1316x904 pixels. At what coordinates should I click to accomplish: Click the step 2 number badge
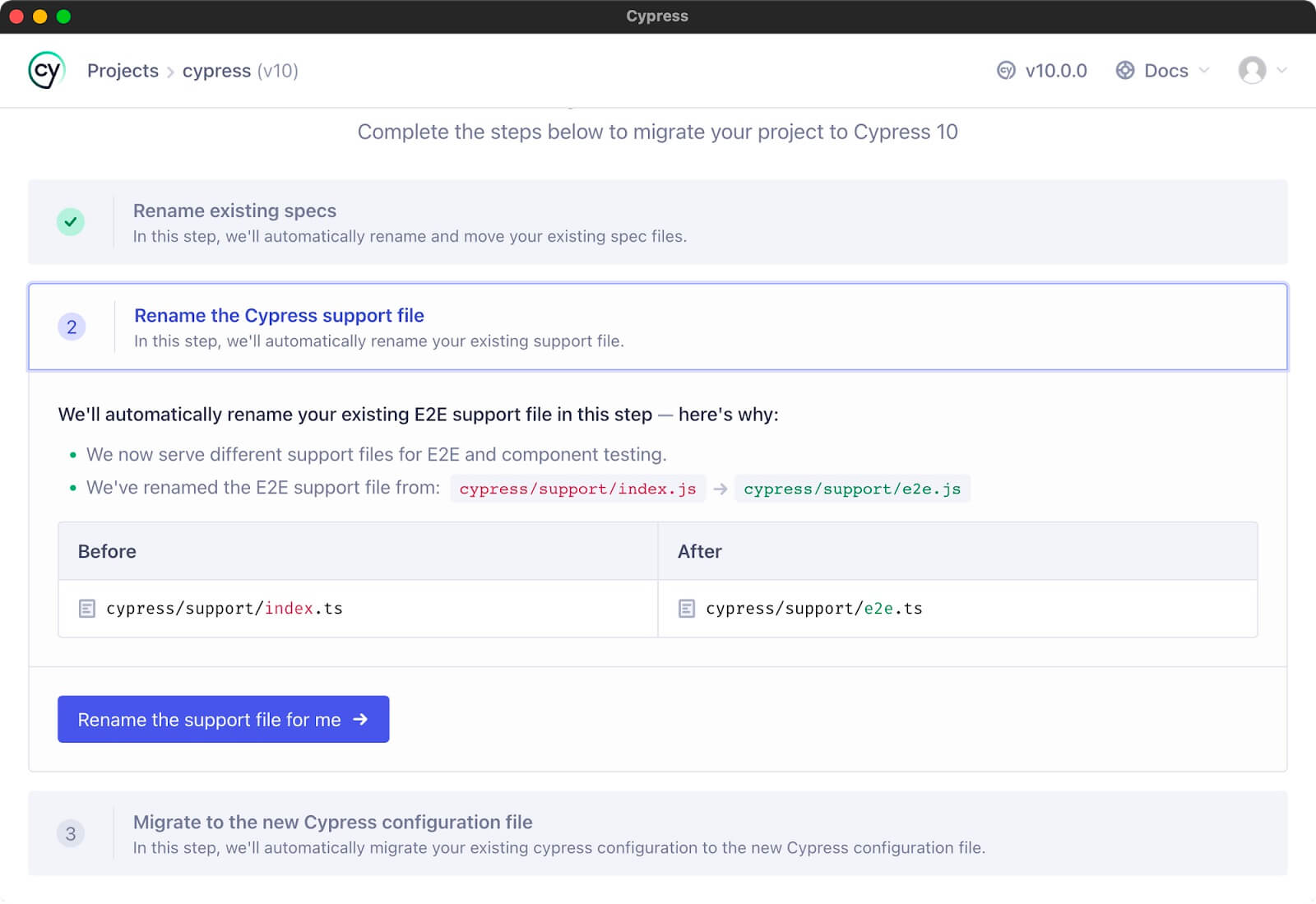pyautogui.click(x=72, y=327)
